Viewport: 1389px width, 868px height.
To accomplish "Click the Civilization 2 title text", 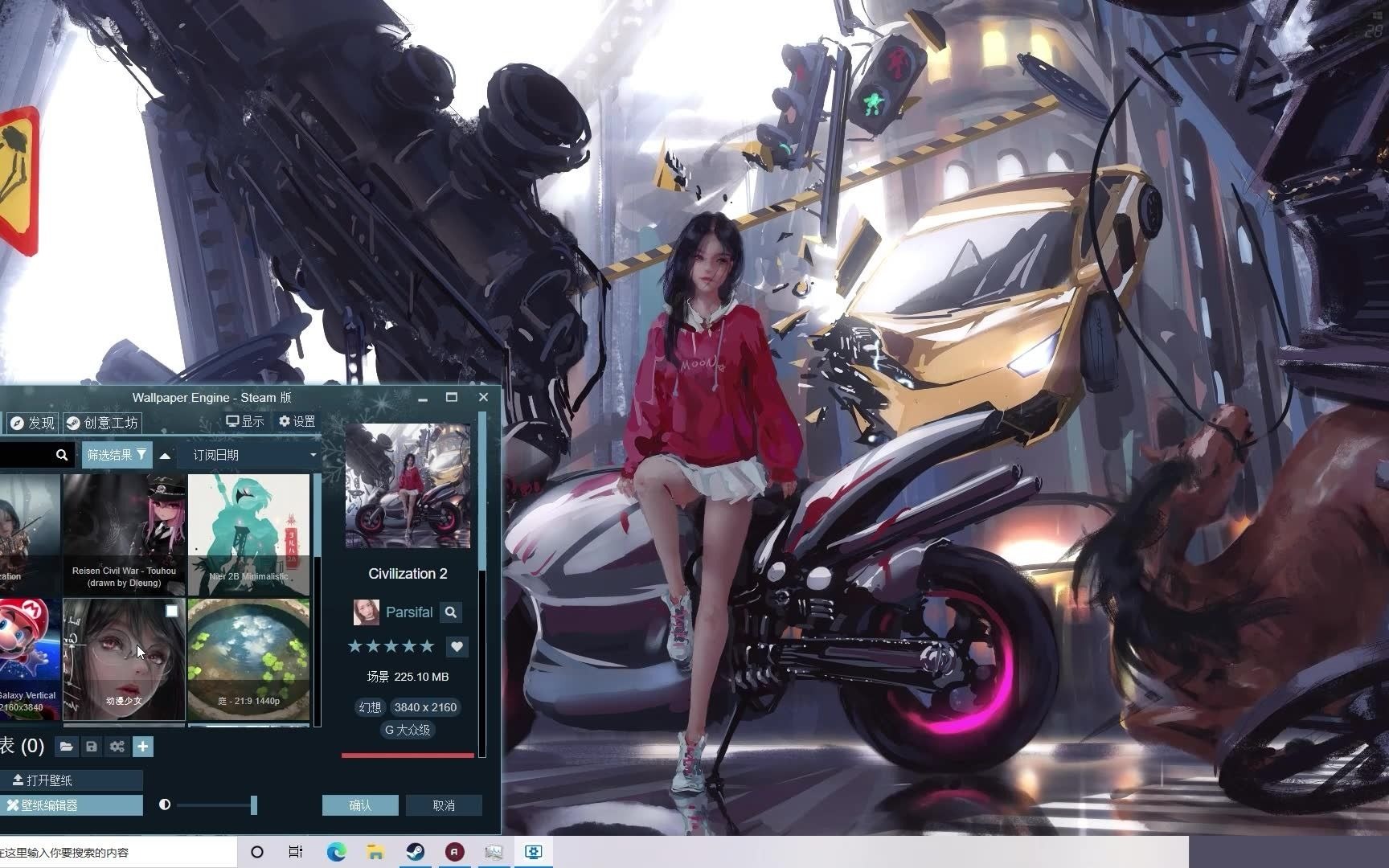I will (408, 574).
